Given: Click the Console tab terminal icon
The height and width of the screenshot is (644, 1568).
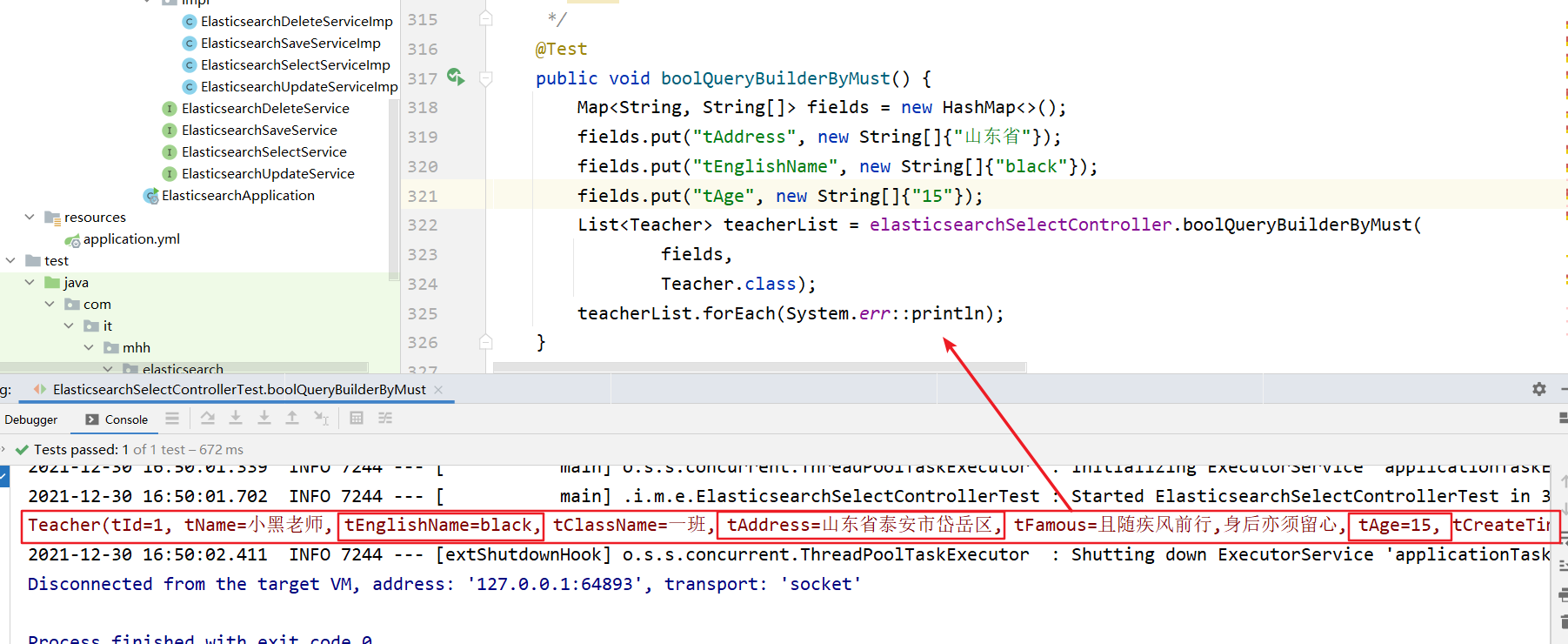Looking at the screenshot, I should pyautogui.click(x=92, y=419).
